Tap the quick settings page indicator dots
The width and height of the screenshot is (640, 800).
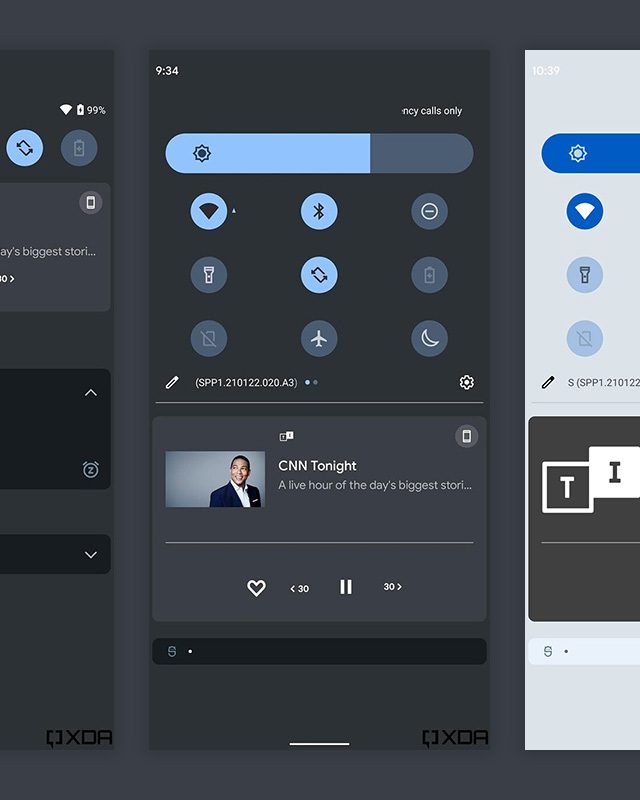(x=311, y=382)
